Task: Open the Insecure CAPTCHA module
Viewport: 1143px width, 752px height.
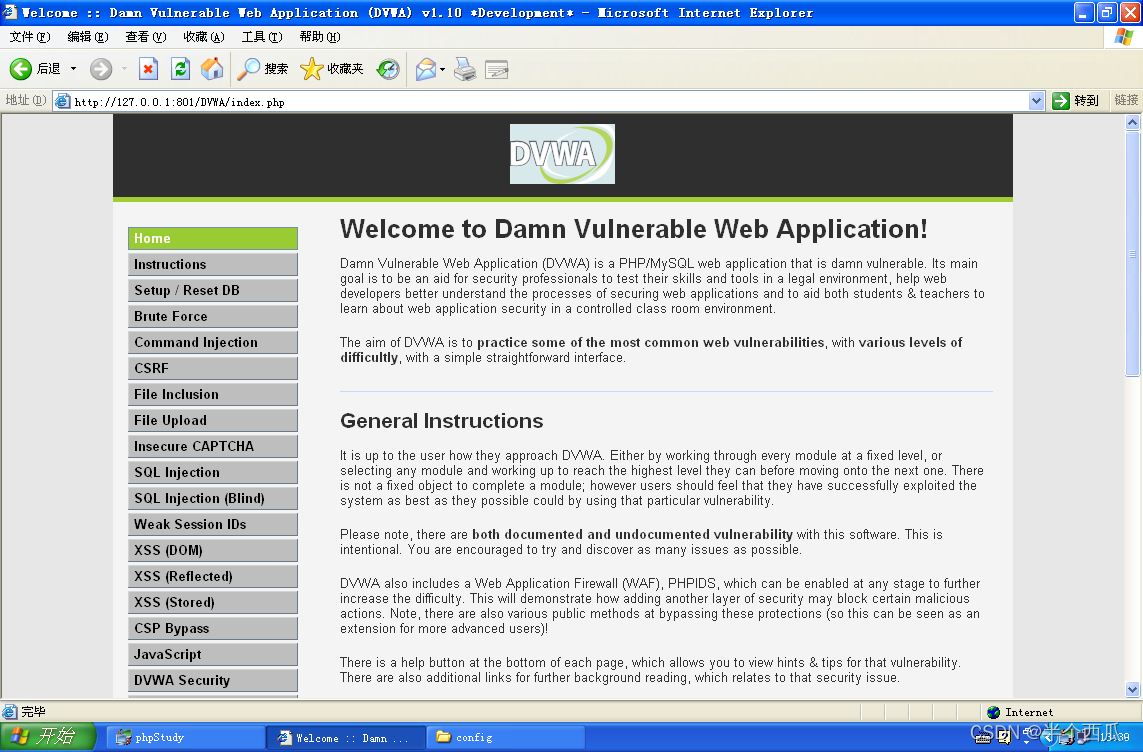Action: tap(213, 446)
